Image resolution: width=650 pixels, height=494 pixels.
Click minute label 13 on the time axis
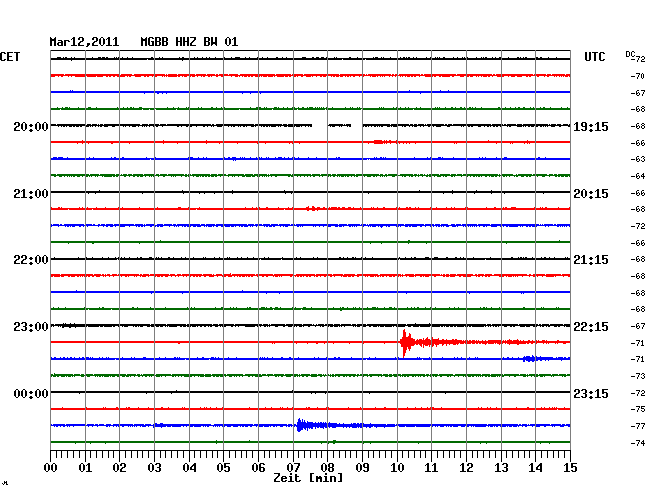point(501,467)
